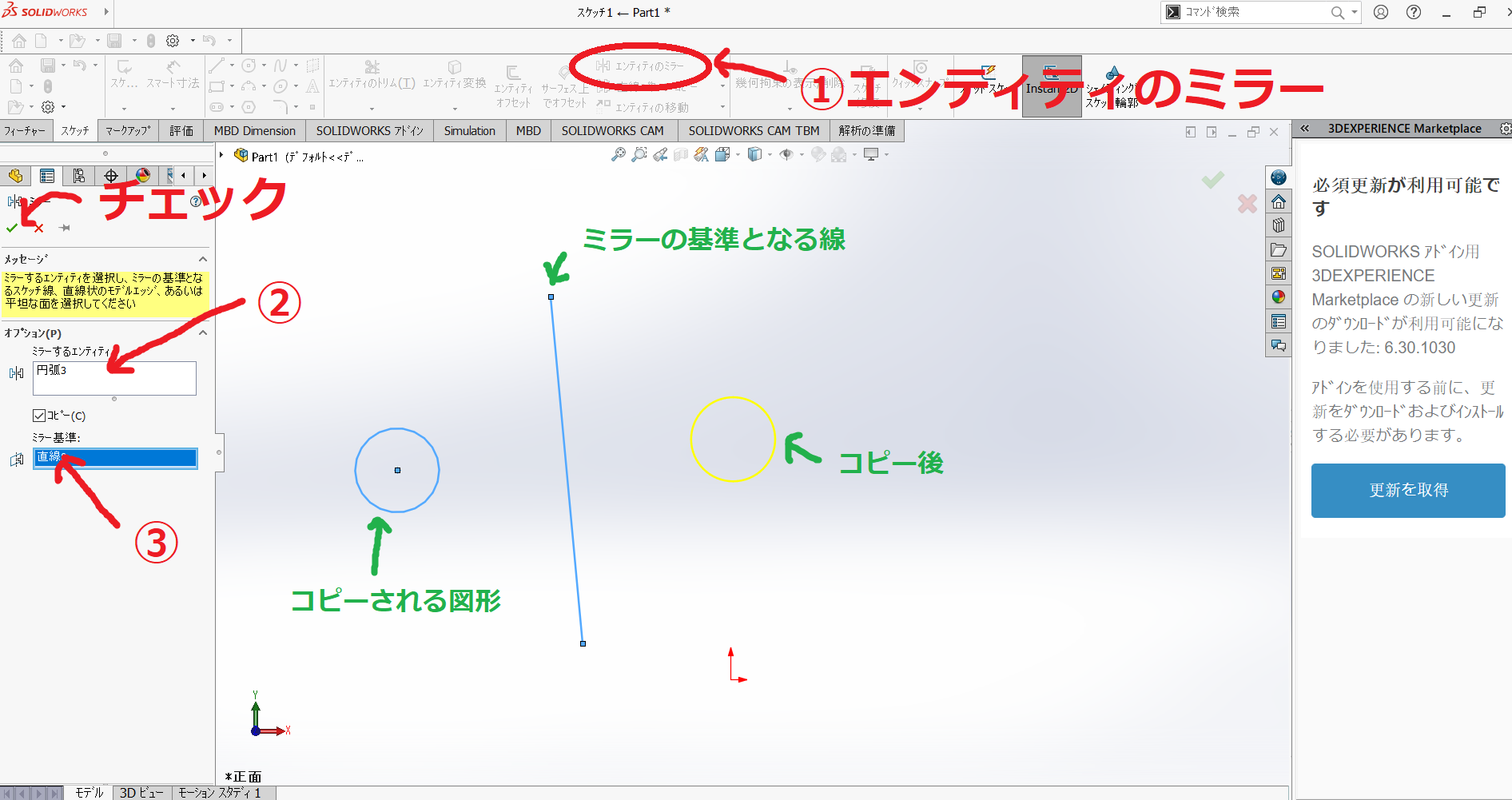Viewport: 1512px width, 800px height.
Task: Click the entities-to-mirror selection box containing 円弧3
Action: coord(114,378)
